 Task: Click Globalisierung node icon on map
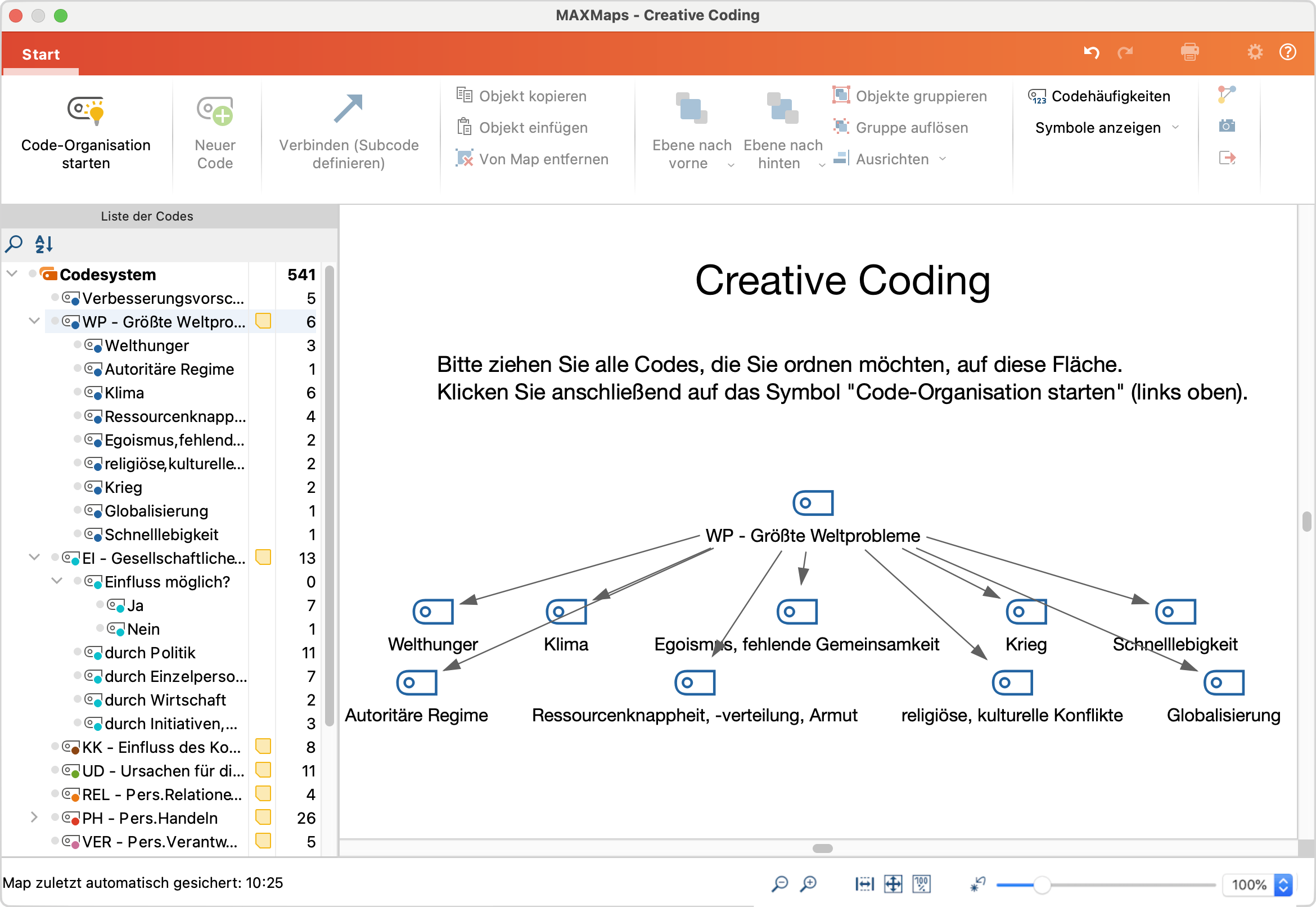[x=1223, y=683]
